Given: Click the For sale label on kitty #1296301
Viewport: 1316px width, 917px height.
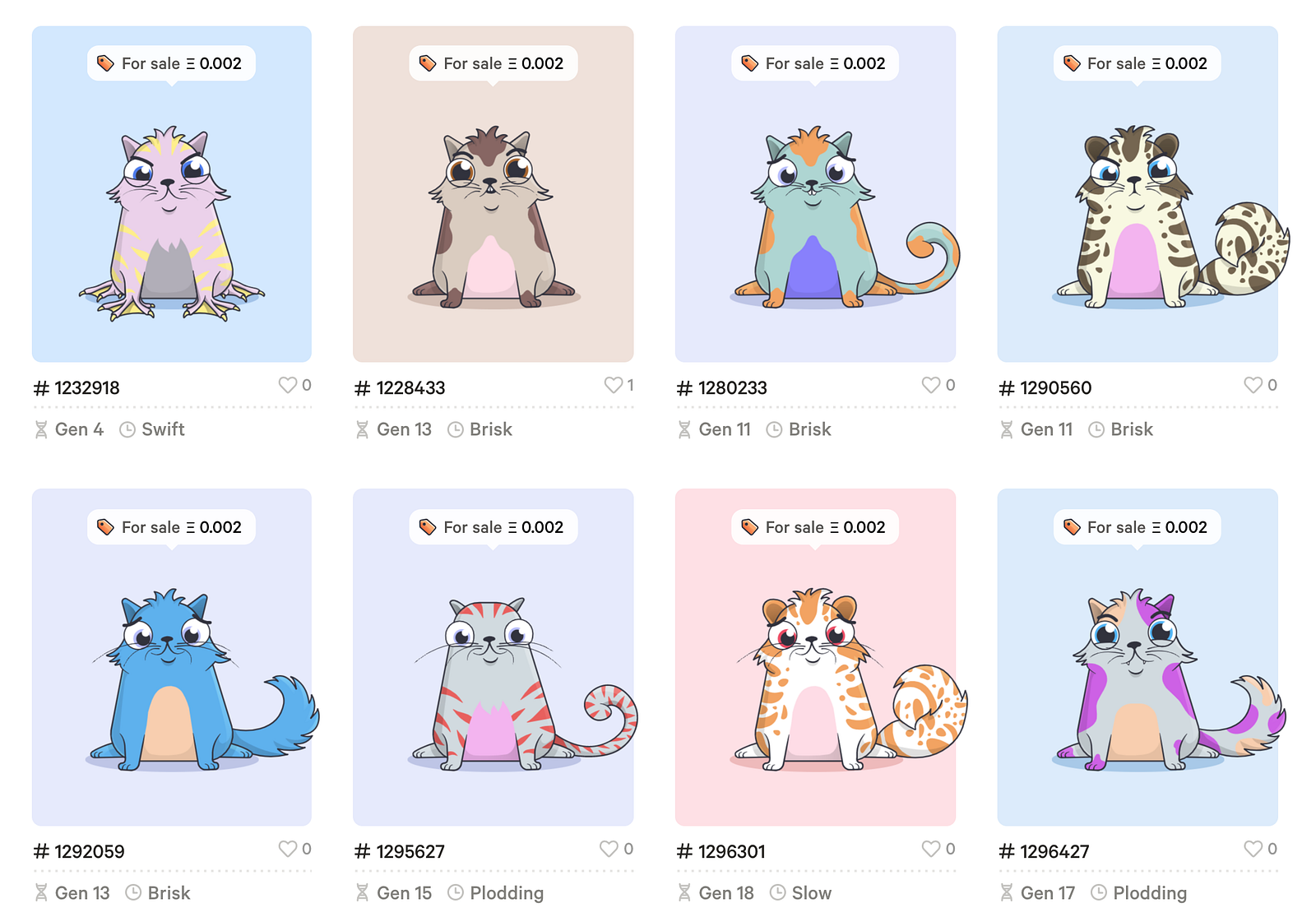Looking at the screenshot, I should 794,527.
